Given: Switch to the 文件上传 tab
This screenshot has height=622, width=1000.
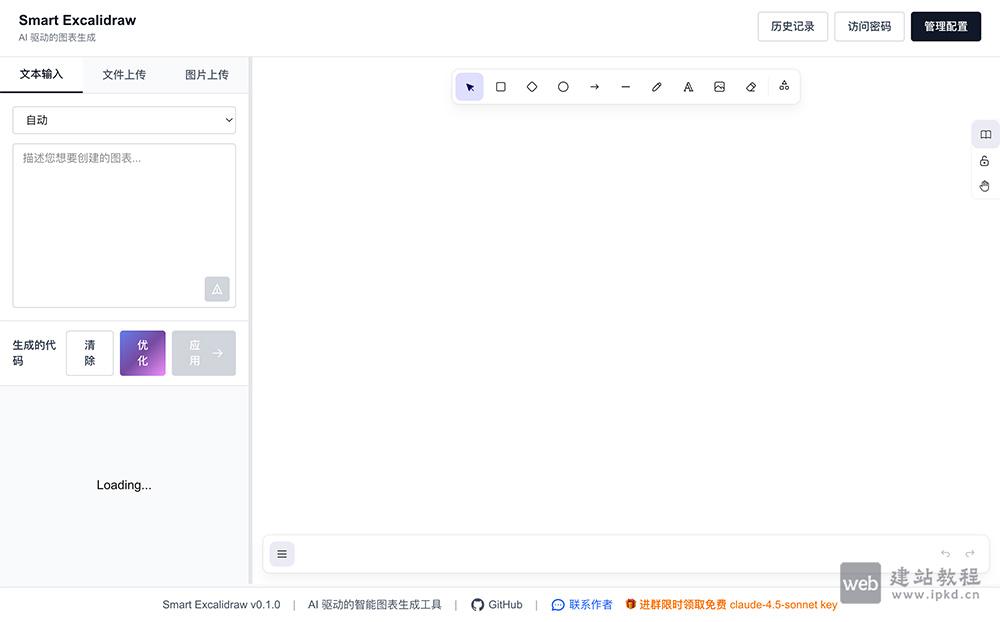Looking at the screenshot, I should pos(124,74).
